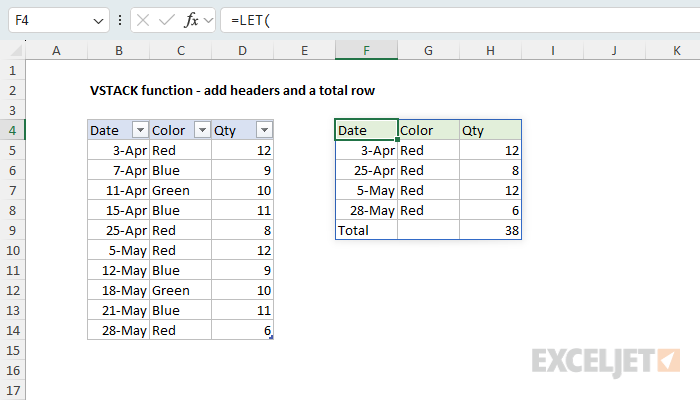700x400 pixels.
Task: Select row 4 header
Action: pyautogui.click(x=12, y=130)
